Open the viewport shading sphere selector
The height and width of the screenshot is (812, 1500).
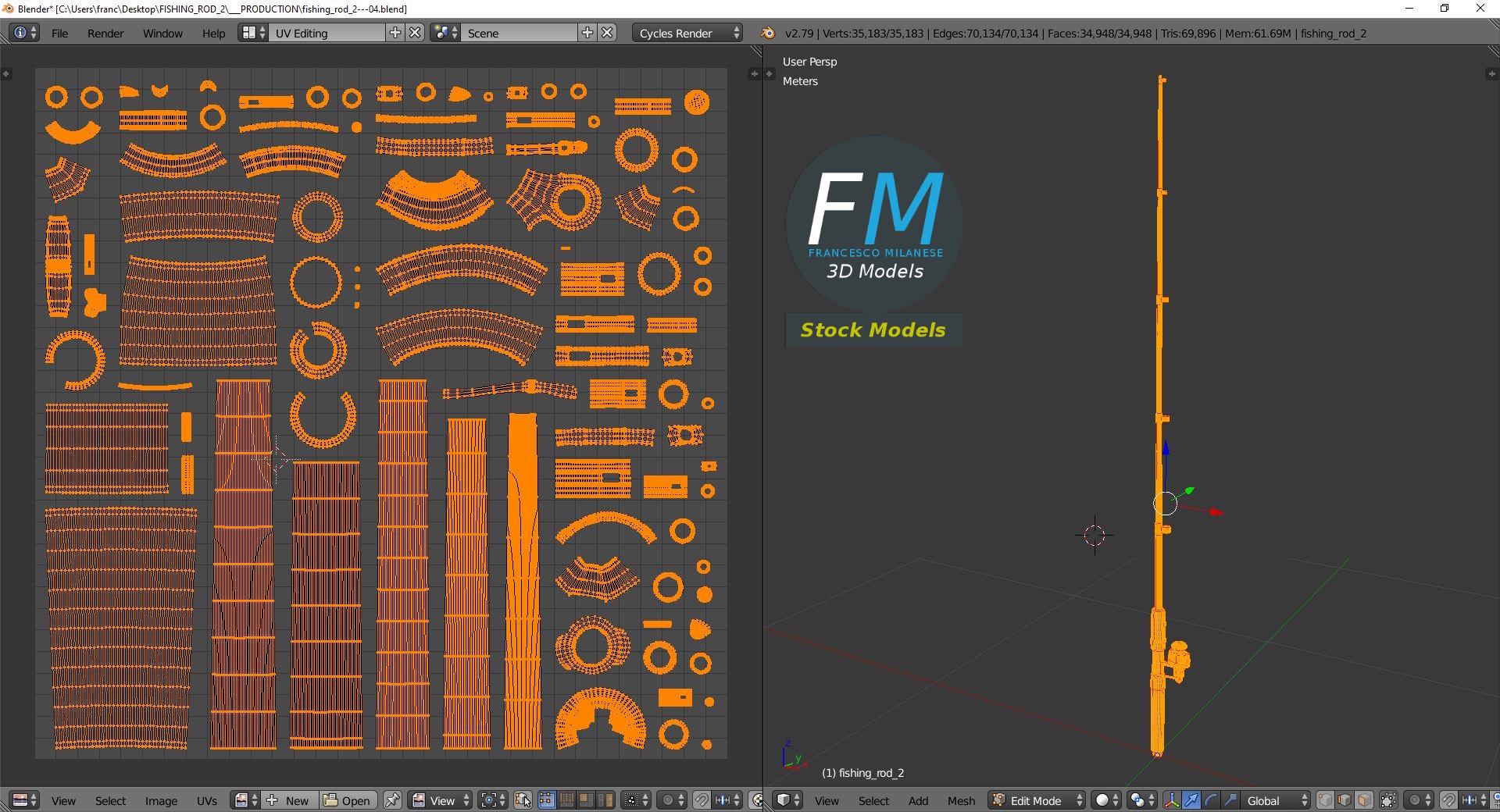(1106, 800)
